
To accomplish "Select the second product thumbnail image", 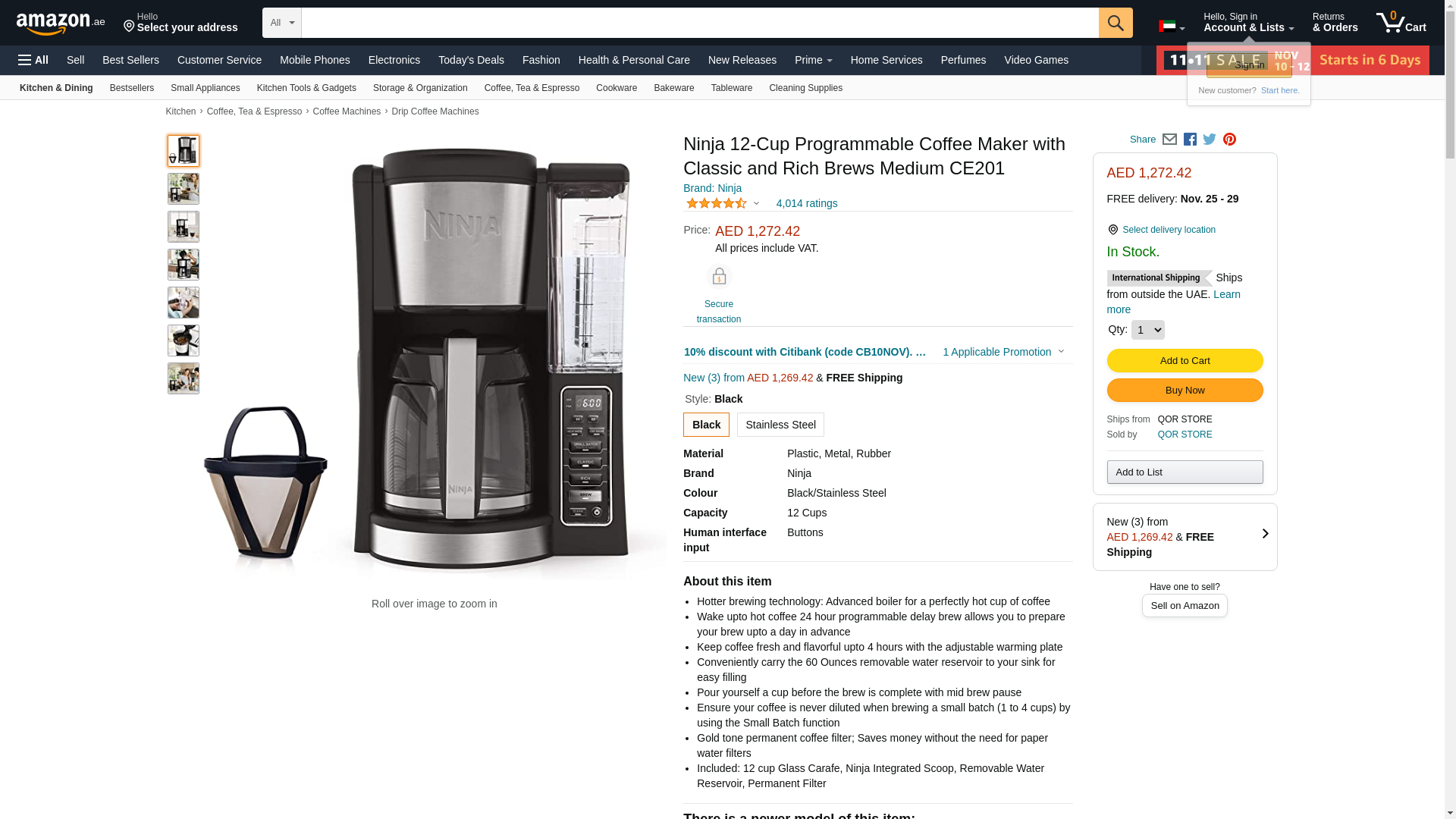I will 184,189.
